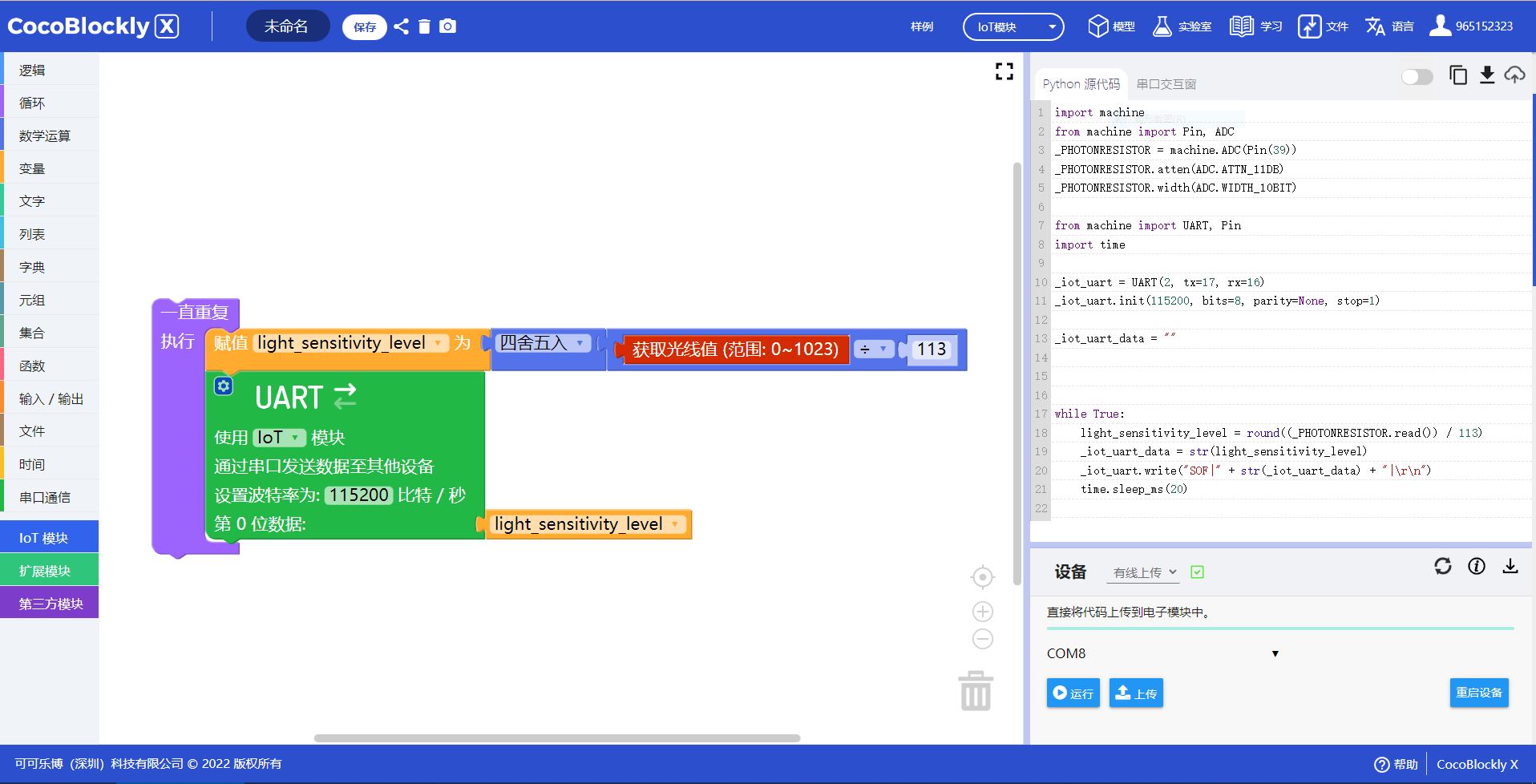Toggle the code editor switch
The image size is (1536, 784).
(1417, 77)
